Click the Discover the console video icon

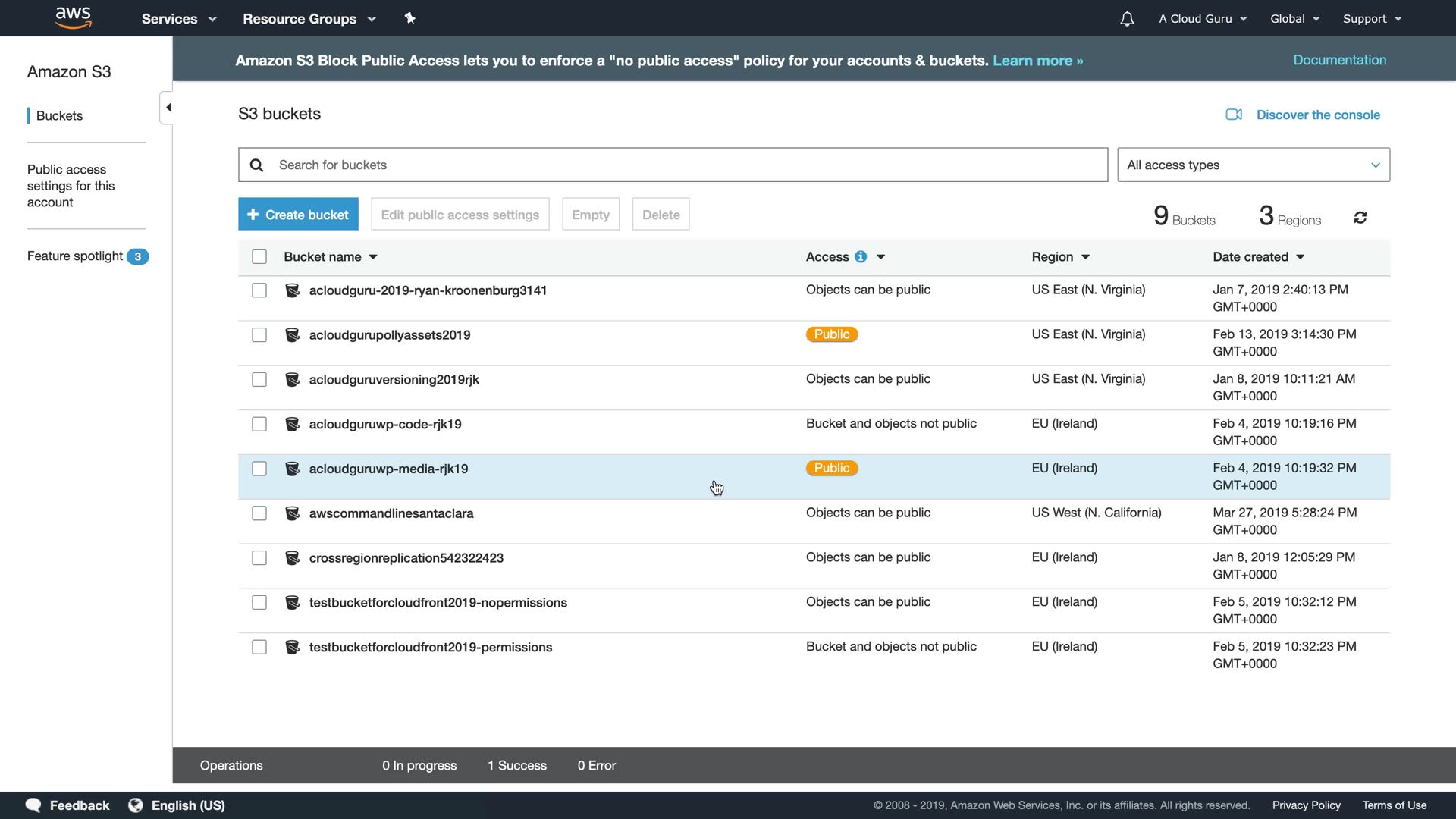[1234, 115]
